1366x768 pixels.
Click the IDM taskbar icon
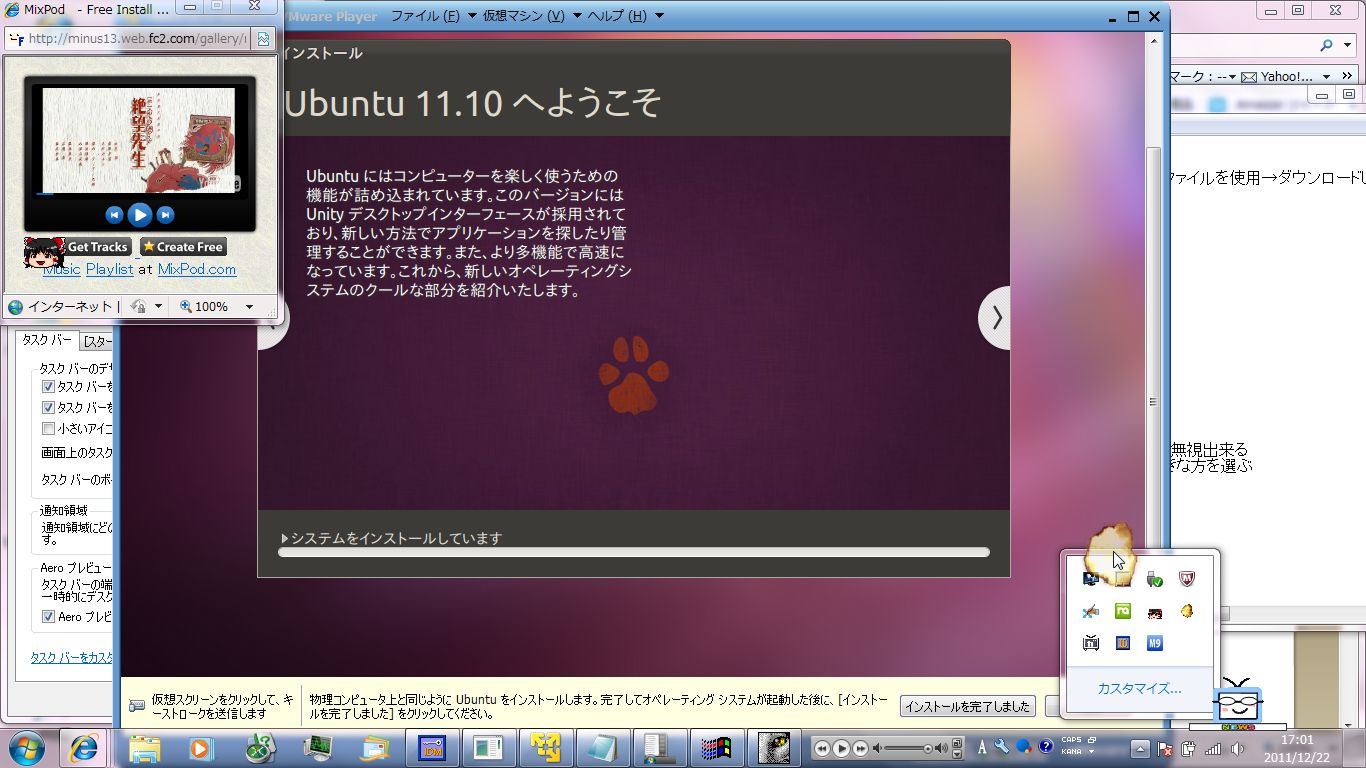[433, 748]
